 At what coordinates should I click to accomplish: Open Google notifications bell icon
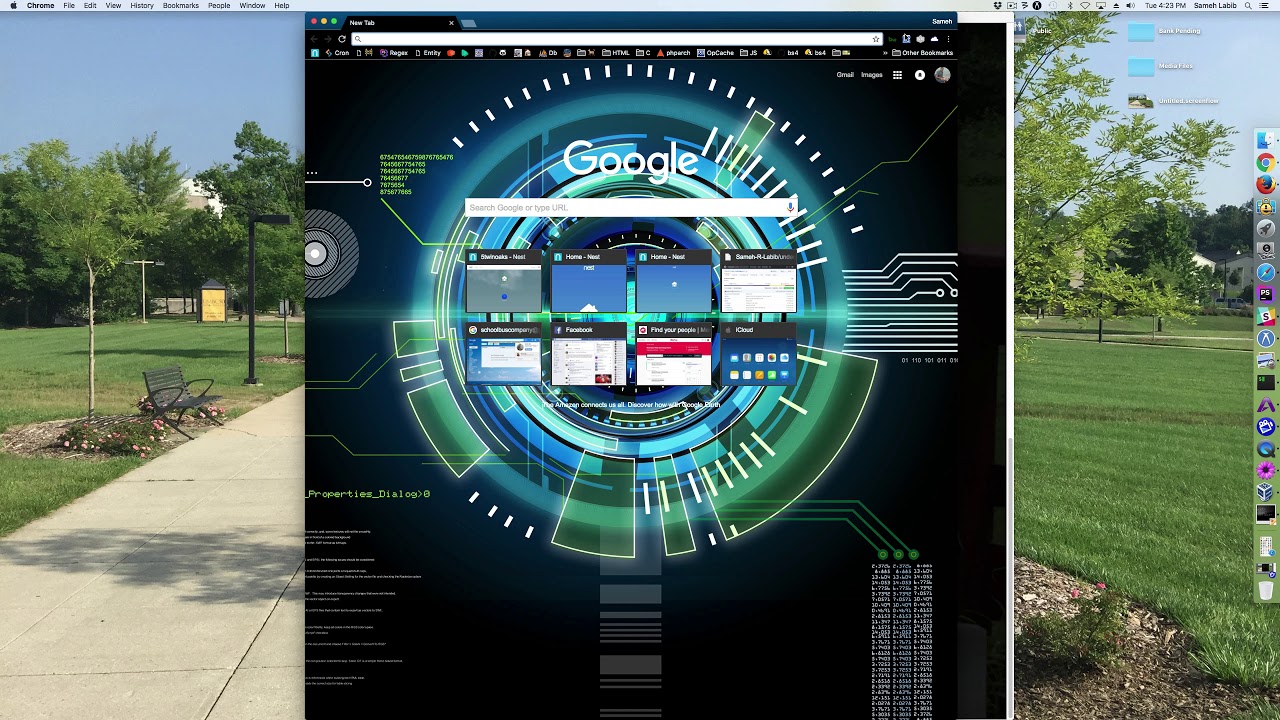pos(920,75)
